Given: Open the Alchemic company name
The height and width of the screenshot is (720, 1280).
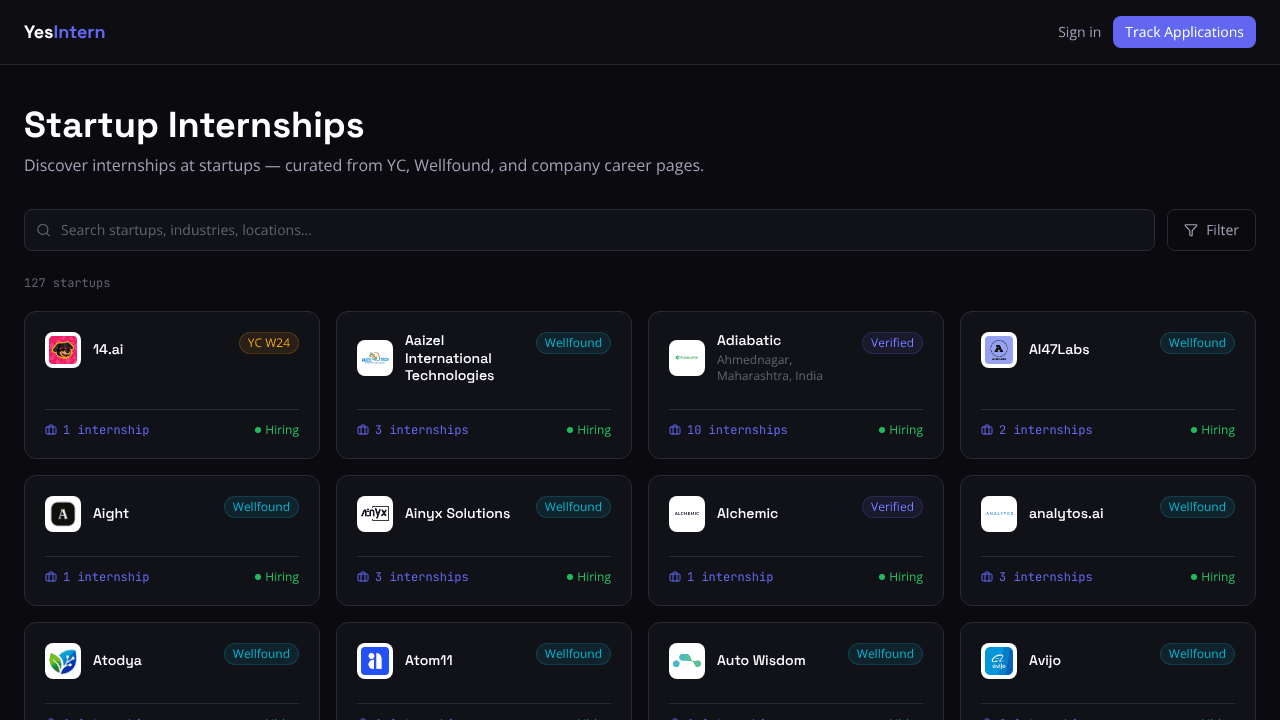Looking at the screenshot, I should click(x=747, y=514).
